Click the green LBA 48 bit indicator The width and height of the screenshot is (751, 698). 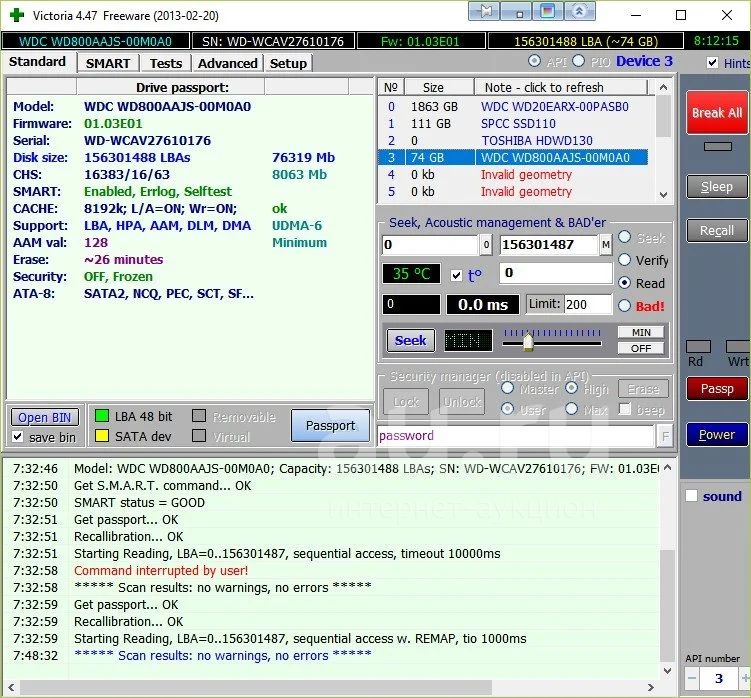[x=101, y=416]
